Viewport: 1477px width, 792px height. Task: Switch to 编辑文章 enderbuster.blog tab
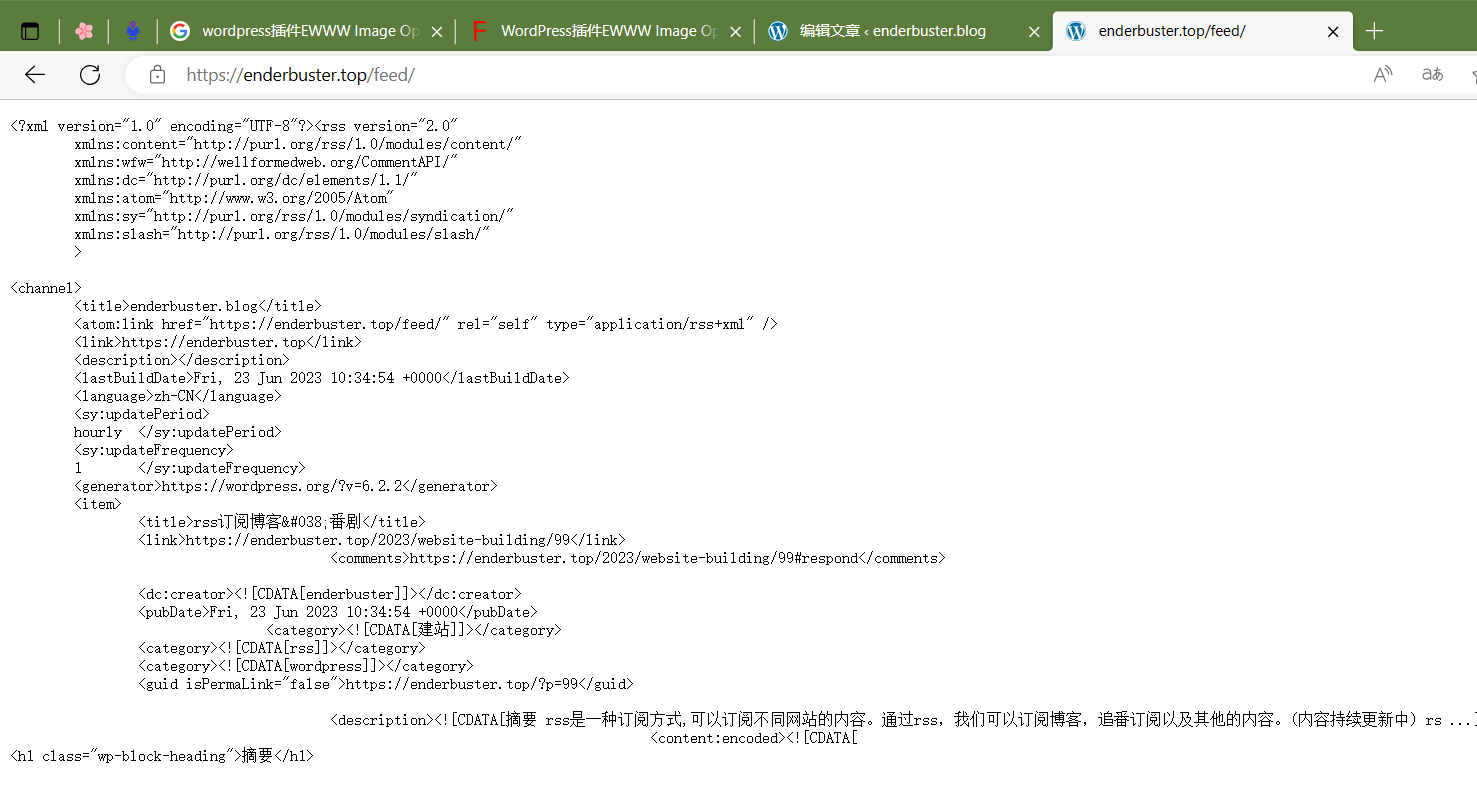coord(892,31)
